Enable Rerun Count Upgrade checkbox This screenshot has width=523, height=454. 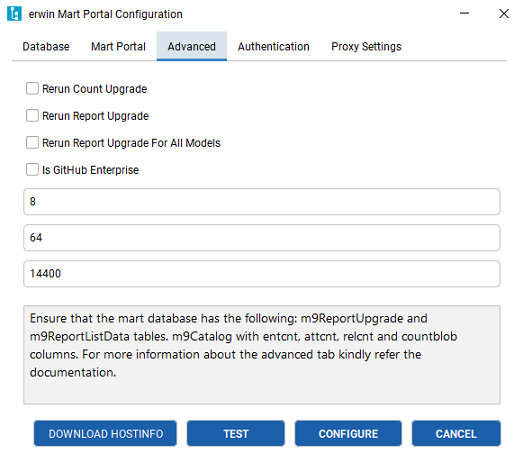(32, 89)
